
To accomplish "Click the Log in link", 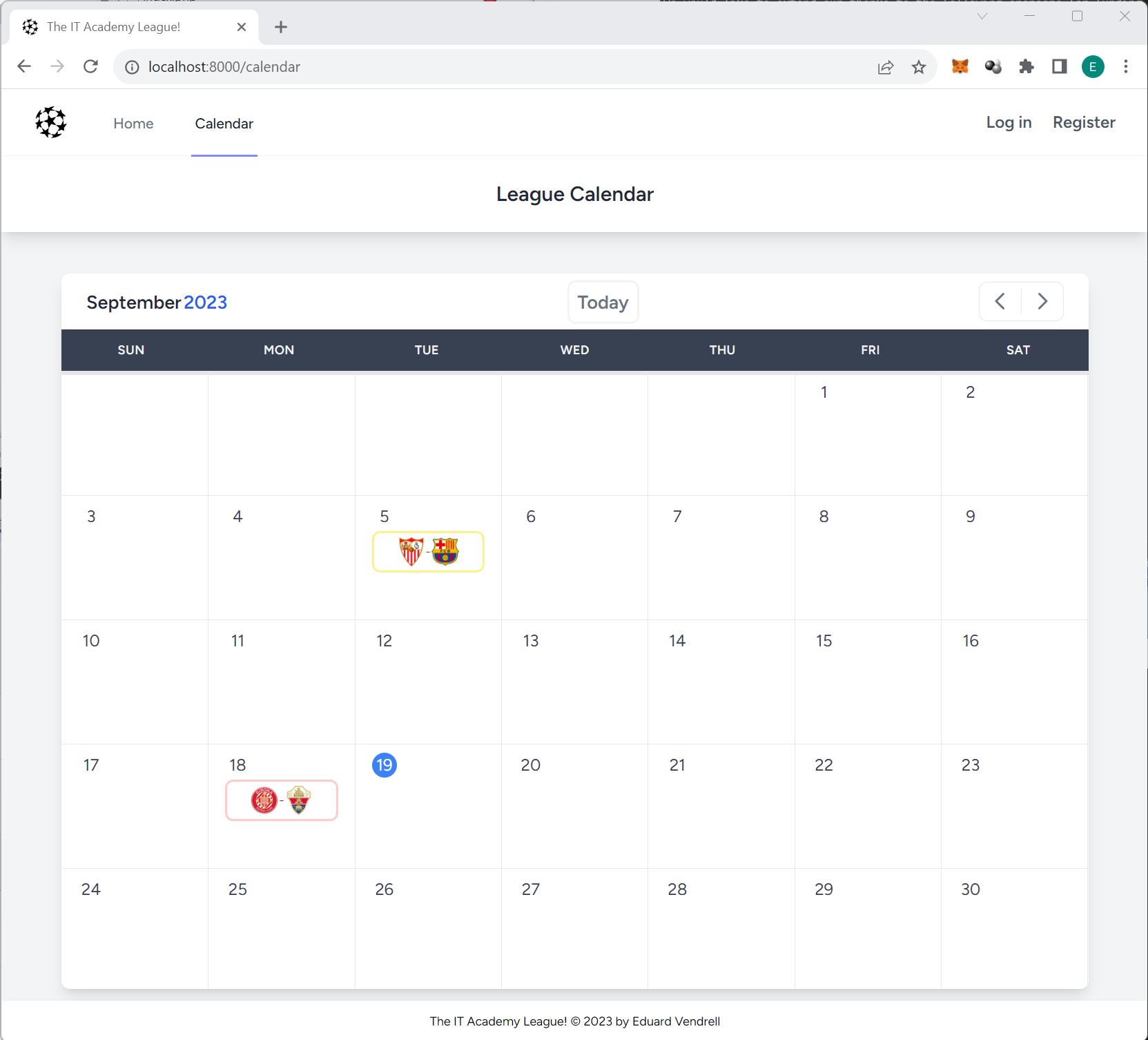I will point(1008,122).
